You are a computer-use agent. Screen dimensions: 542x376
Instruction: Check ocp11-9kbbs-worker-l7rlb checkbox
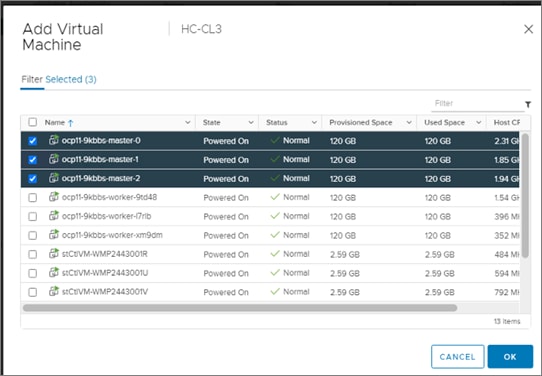[32, 216]
